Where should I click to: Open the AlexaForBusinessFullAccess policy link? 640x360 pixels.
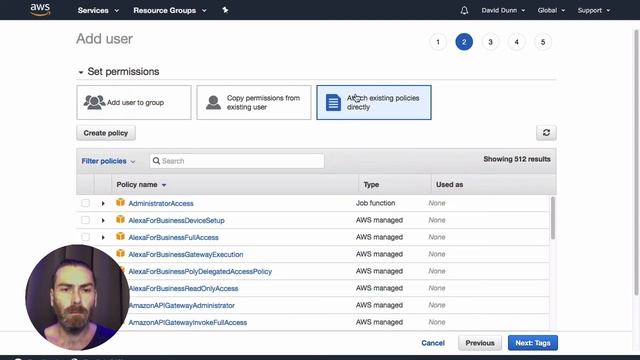173,238
